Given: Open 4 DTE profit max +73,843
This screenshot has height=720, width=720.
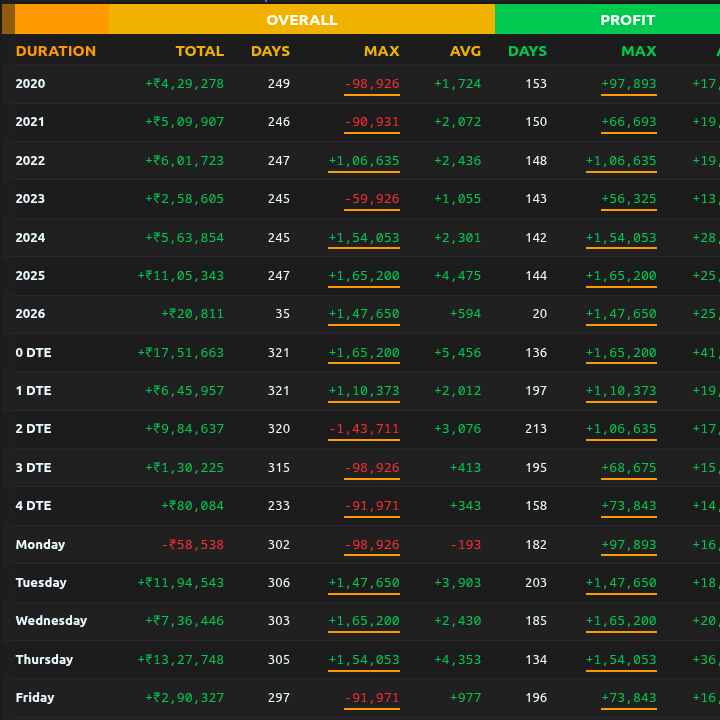Looking at the screenshot, I should coord(628,506).
